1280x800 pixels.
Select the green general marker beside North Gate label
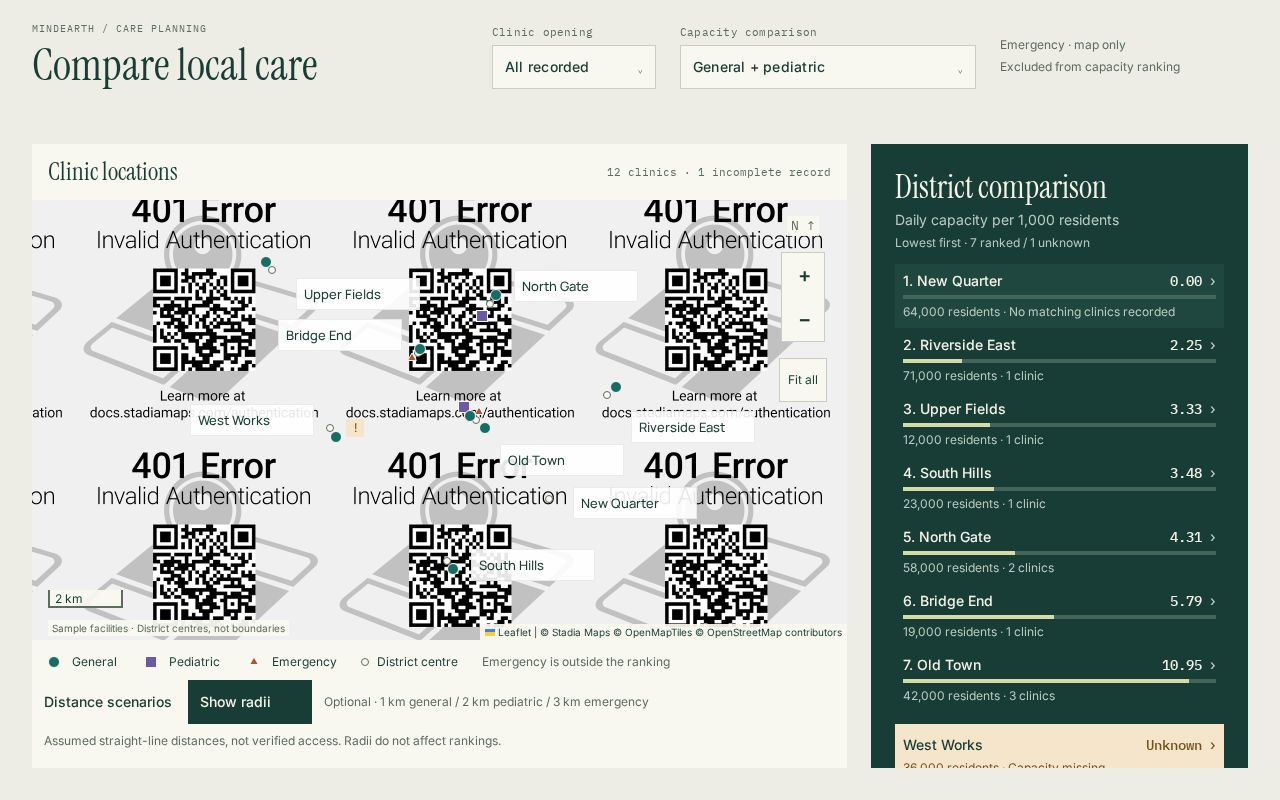[x=496, y=296]
